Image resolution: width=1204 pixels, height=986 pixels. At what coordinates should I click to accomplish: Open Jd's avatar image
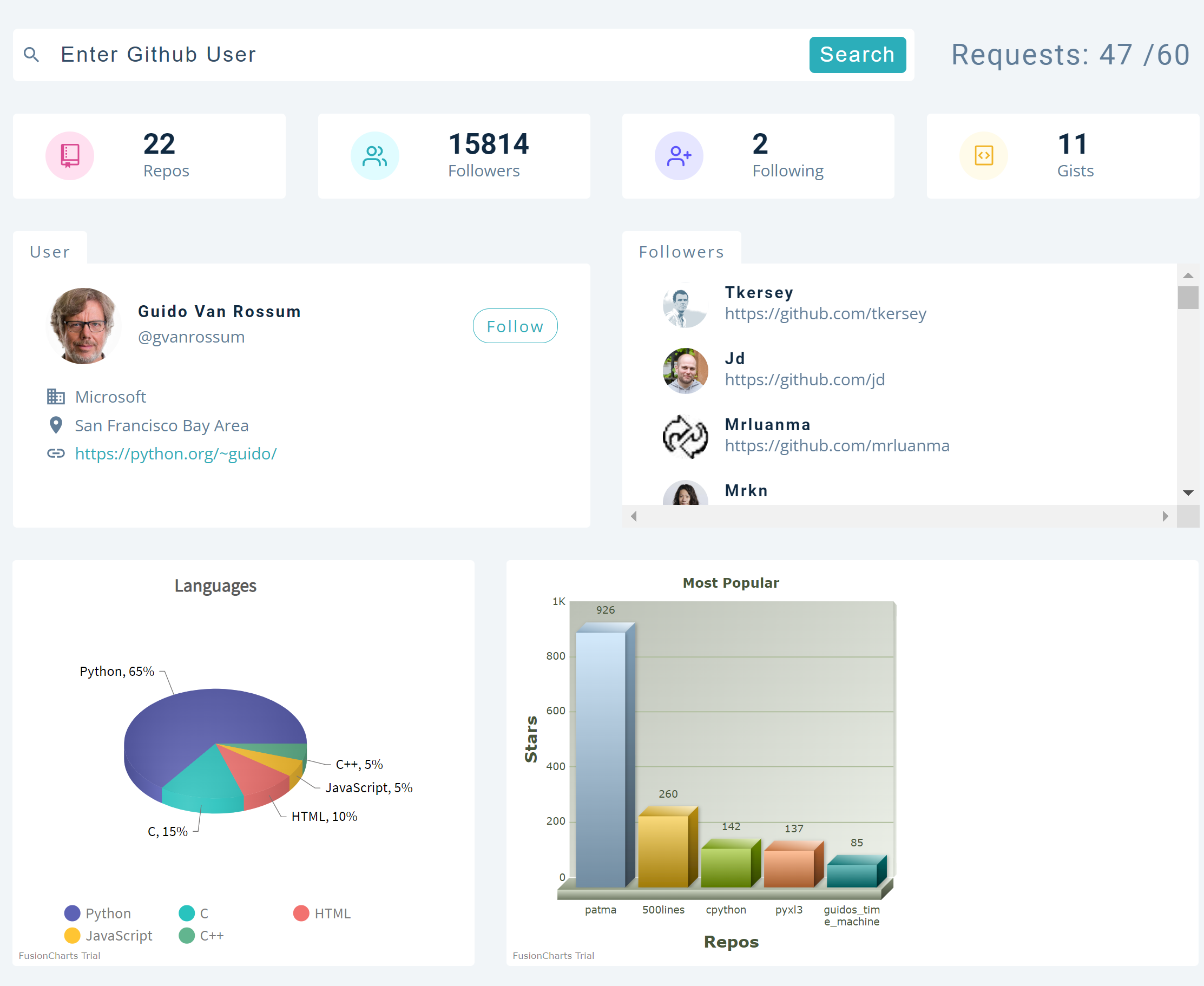click(x=686, y=371)
